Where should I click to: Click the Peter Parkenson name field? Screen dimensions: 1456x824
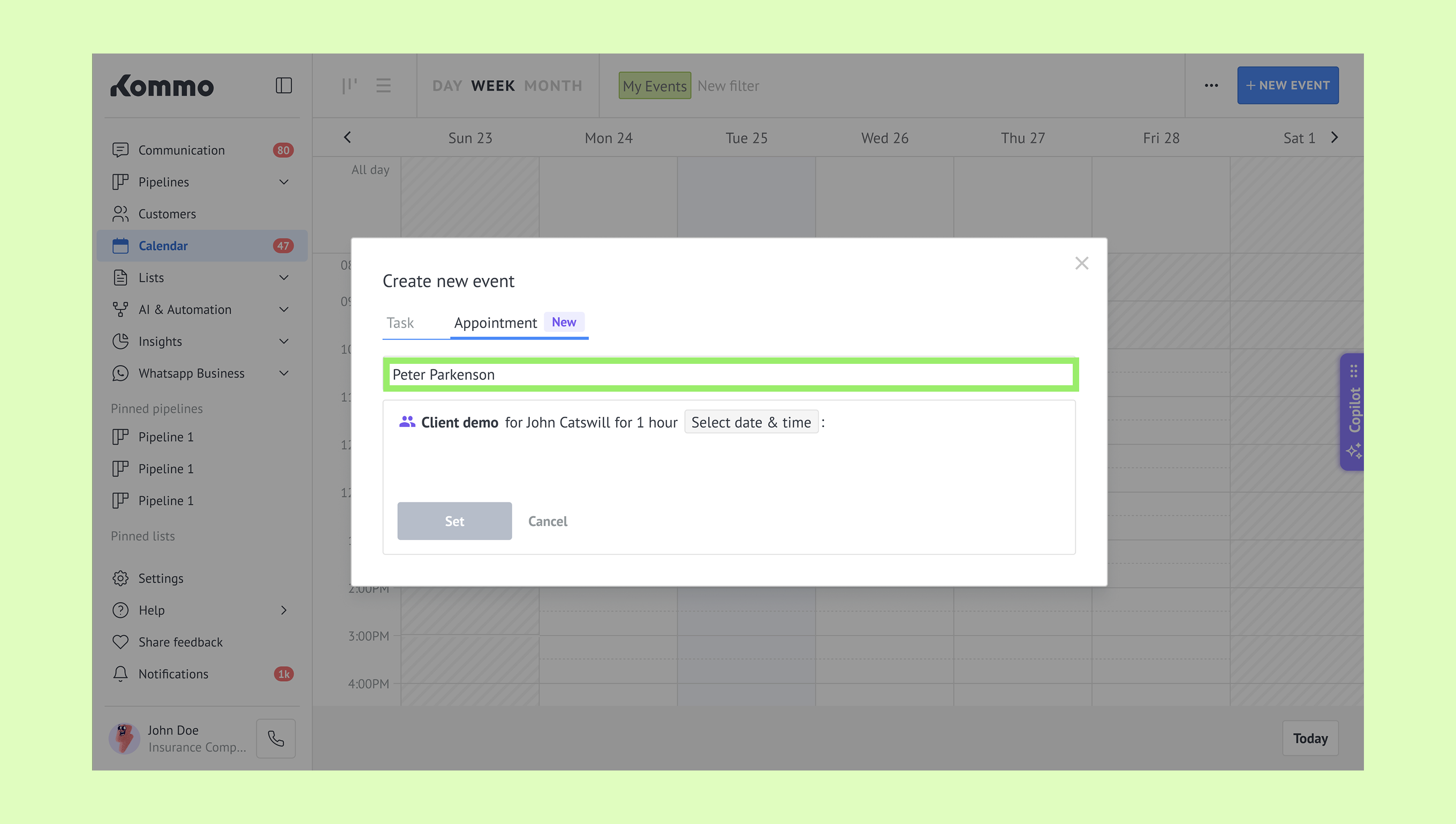pyautogui.click(x=730, y=375)
